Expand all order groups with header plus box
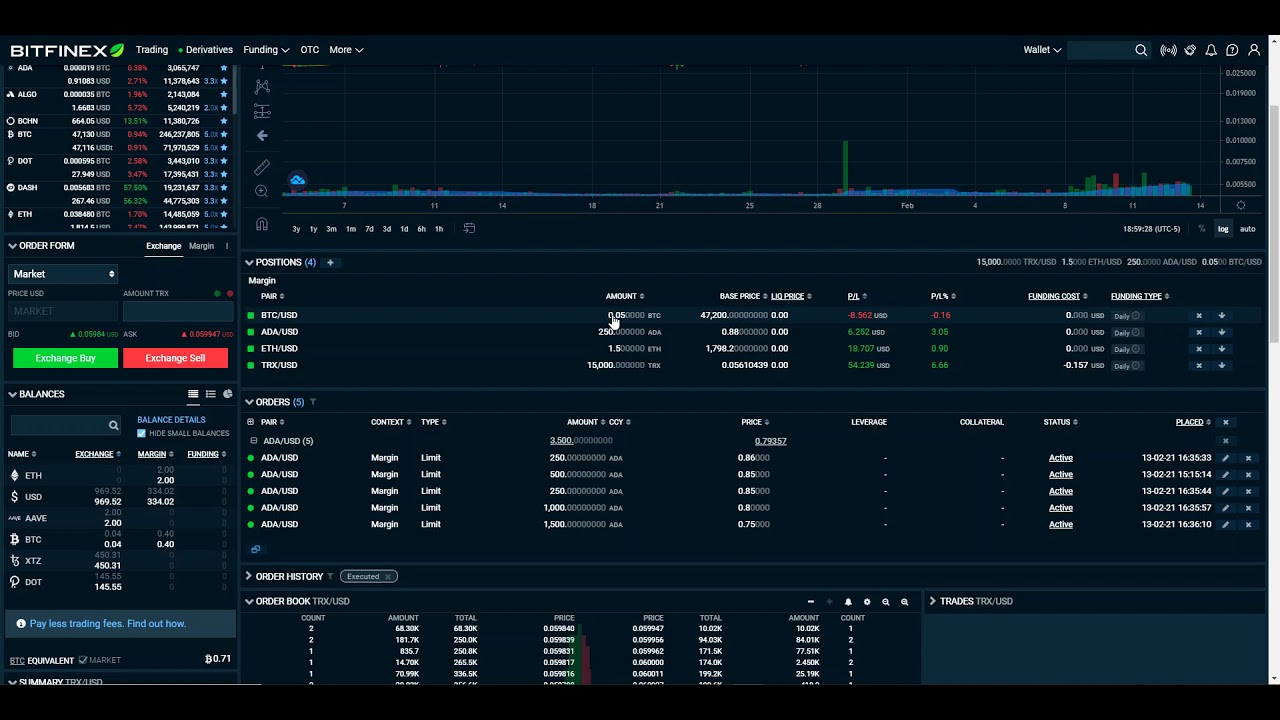This screenshot has width=1280, height=720. coord(250,422)
